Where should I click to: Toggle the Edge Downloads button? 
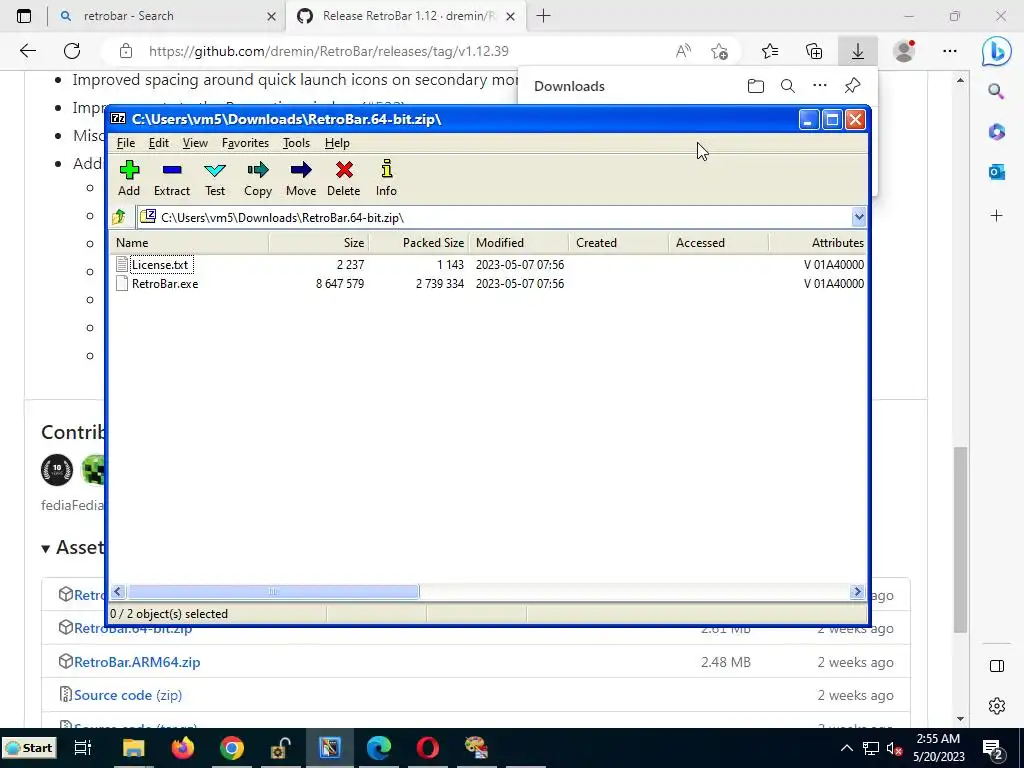coord(857,51)
